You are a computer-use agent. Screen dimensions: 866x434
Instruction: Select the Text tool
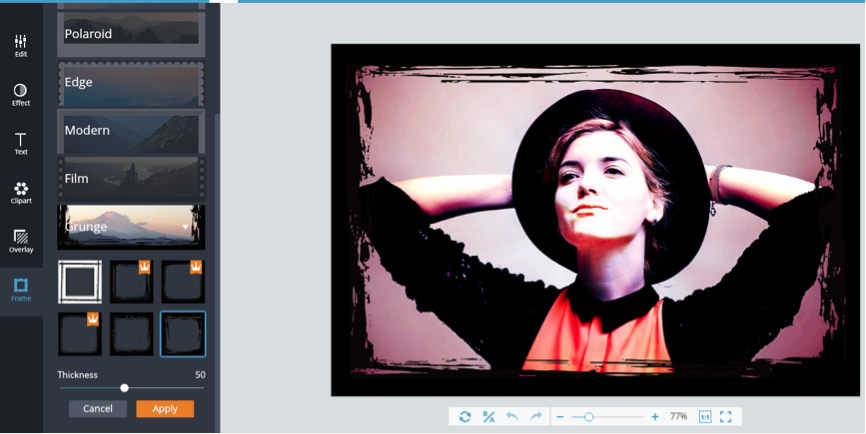click(x=21, y=144)
